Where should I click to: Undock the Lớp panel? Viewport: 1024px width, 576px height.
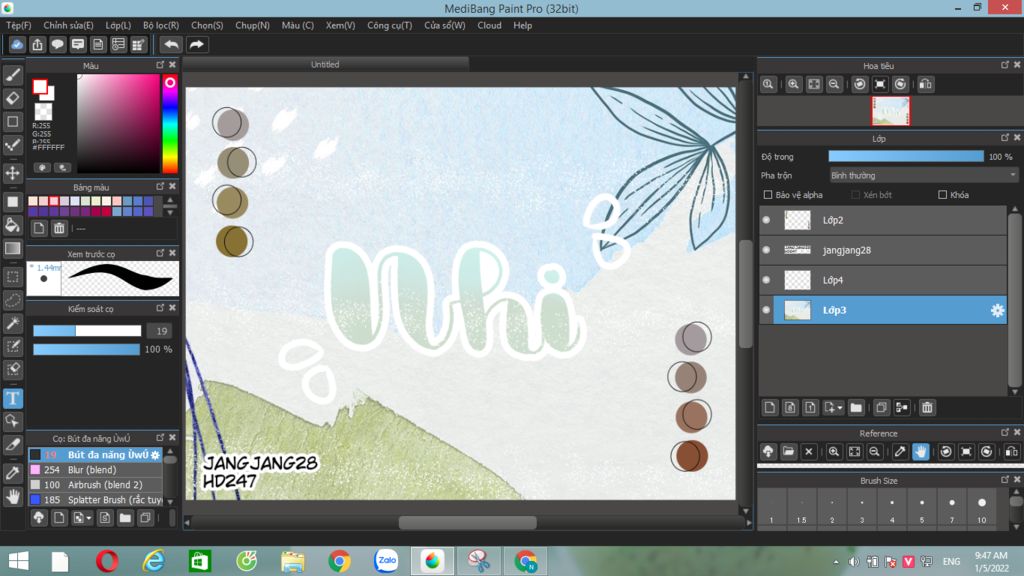[1004, 138]
